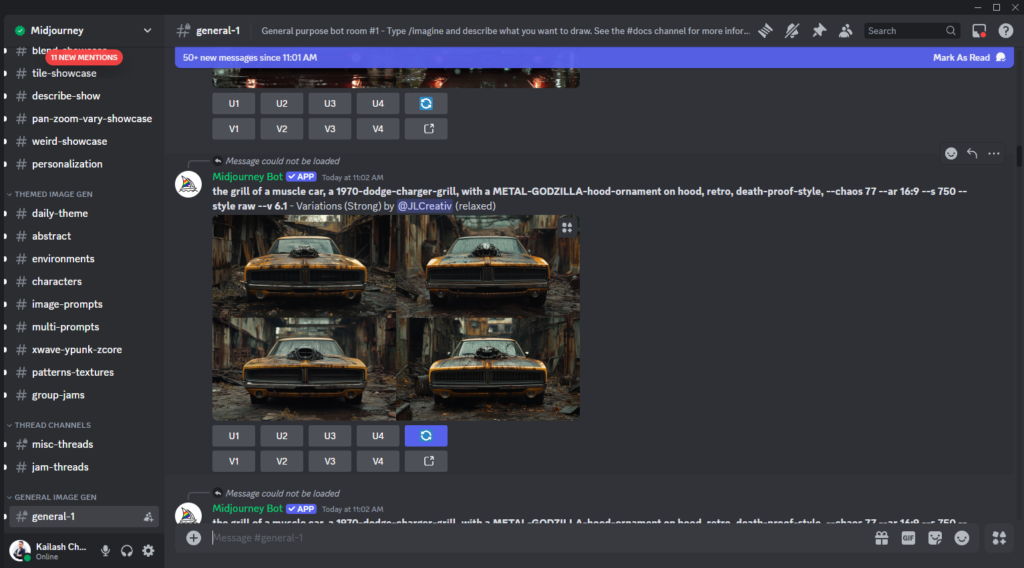Show member list icon
This screenshot has width=1024, height=568.
point(846,31)
